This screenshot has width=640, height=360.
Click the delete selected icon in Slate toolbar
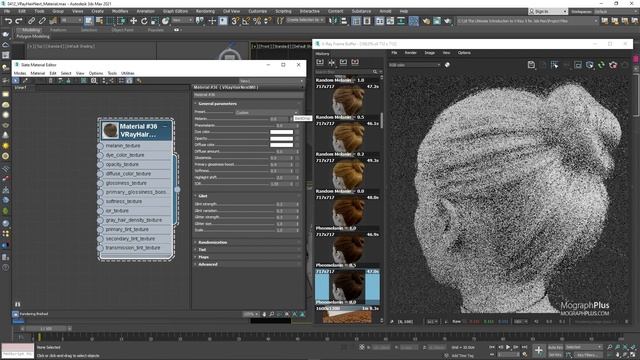point(51,81)
